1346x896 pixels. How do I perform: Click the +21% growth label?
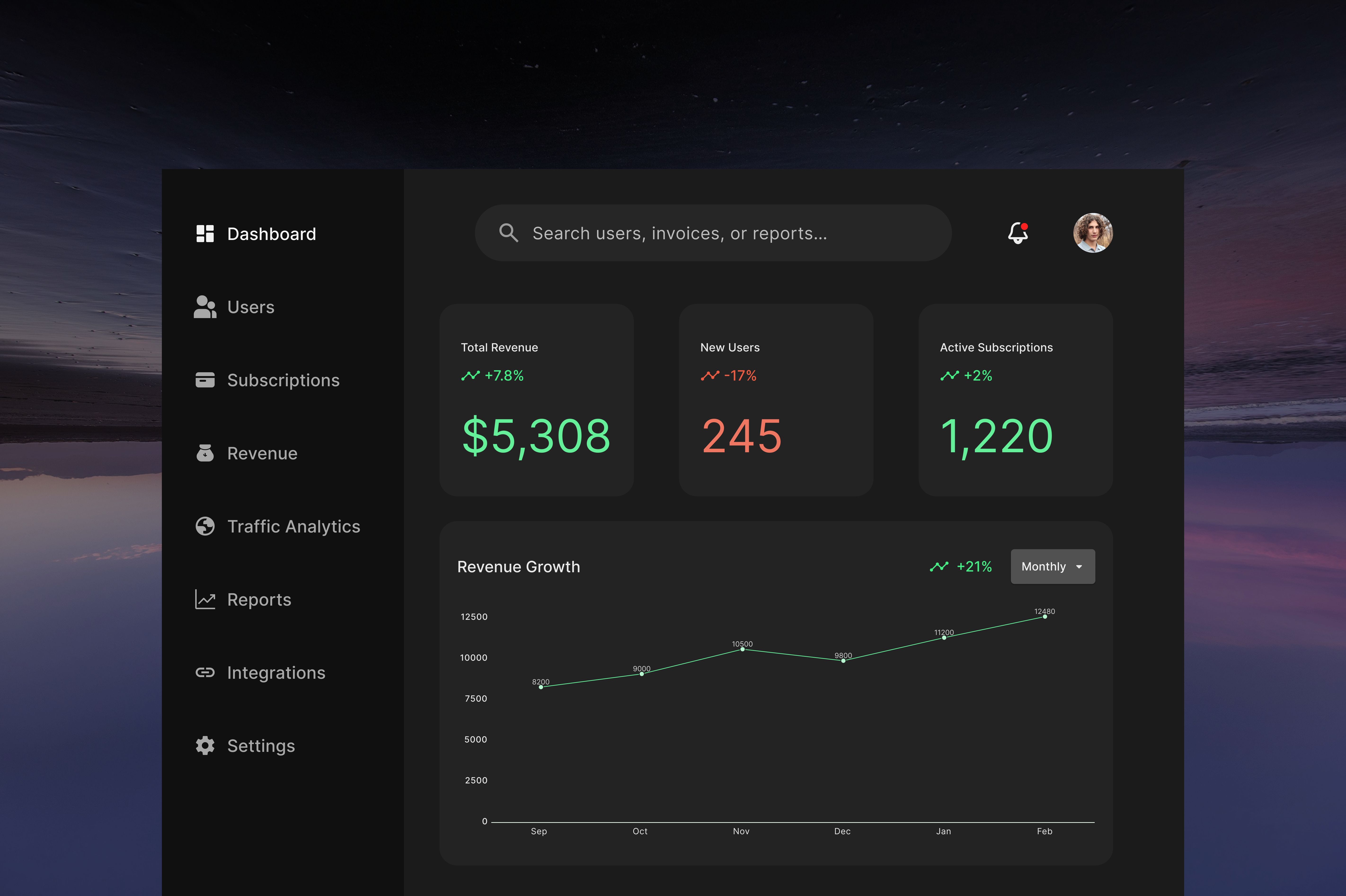pos(974,566)
